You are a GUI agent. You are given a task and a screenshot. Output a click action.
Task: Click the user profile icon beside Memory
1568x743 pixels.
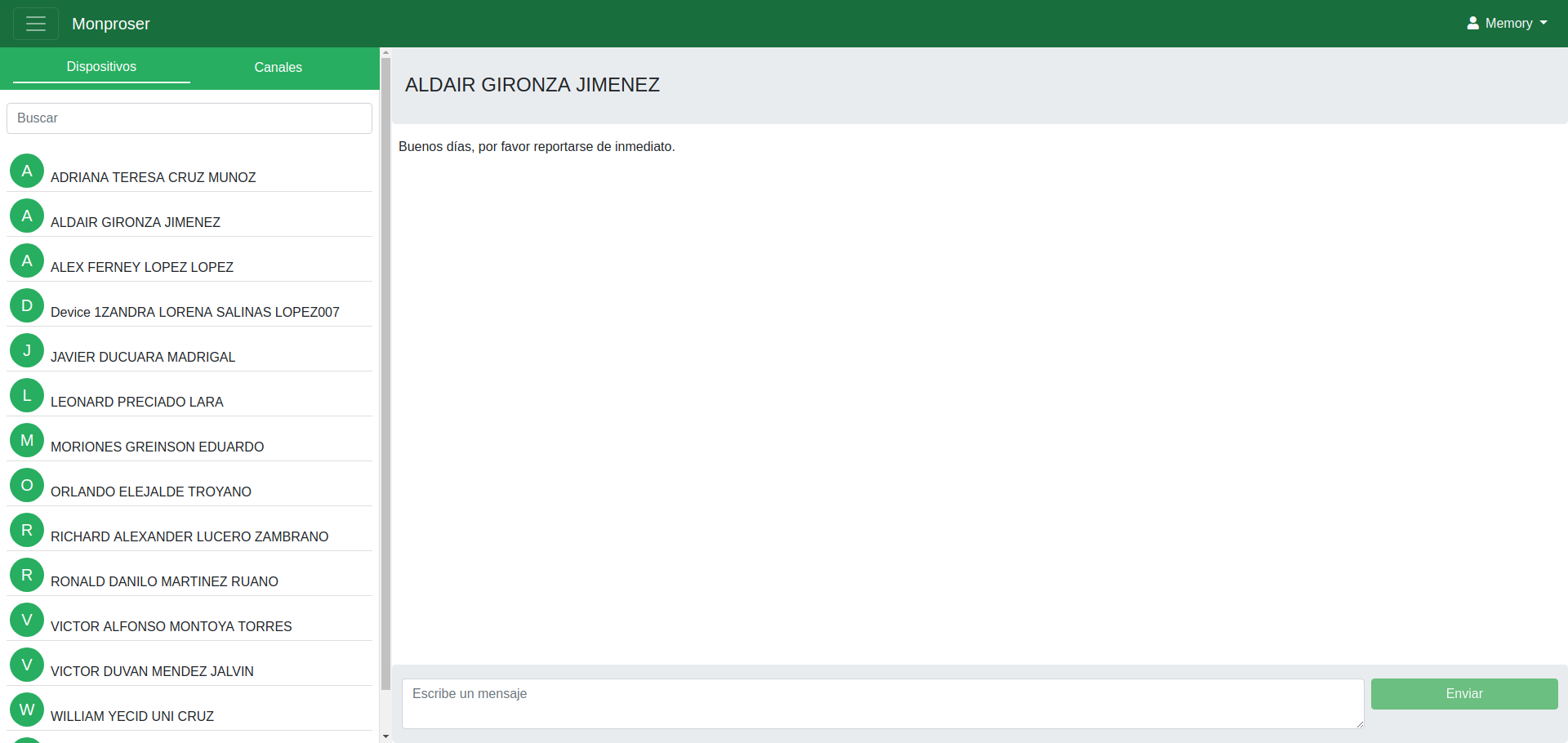1472,24
